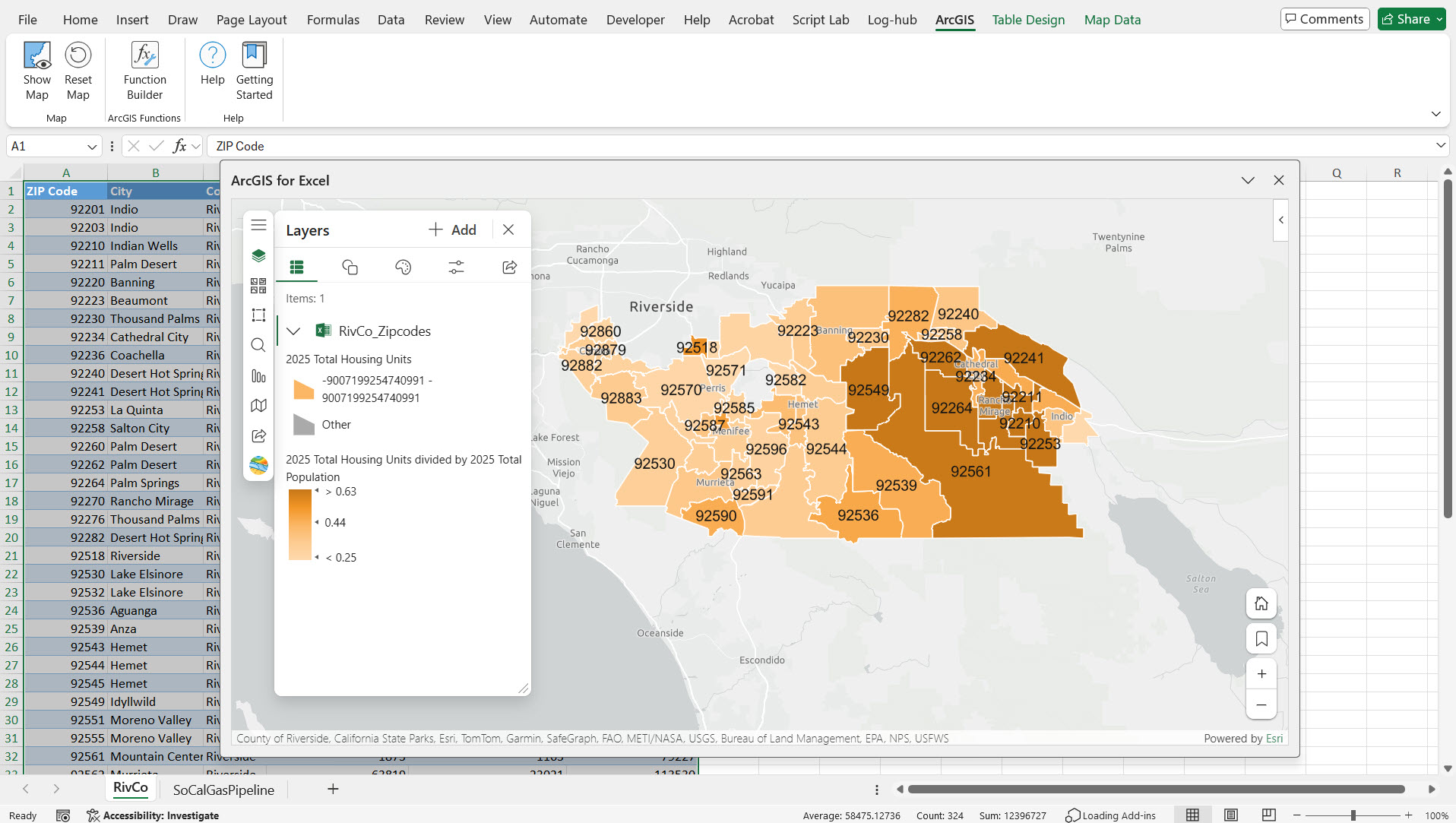The height and width of the screenshot is (823, 1456).
Task: Open the Basemap gallery tool
Action: coord(258,285)
